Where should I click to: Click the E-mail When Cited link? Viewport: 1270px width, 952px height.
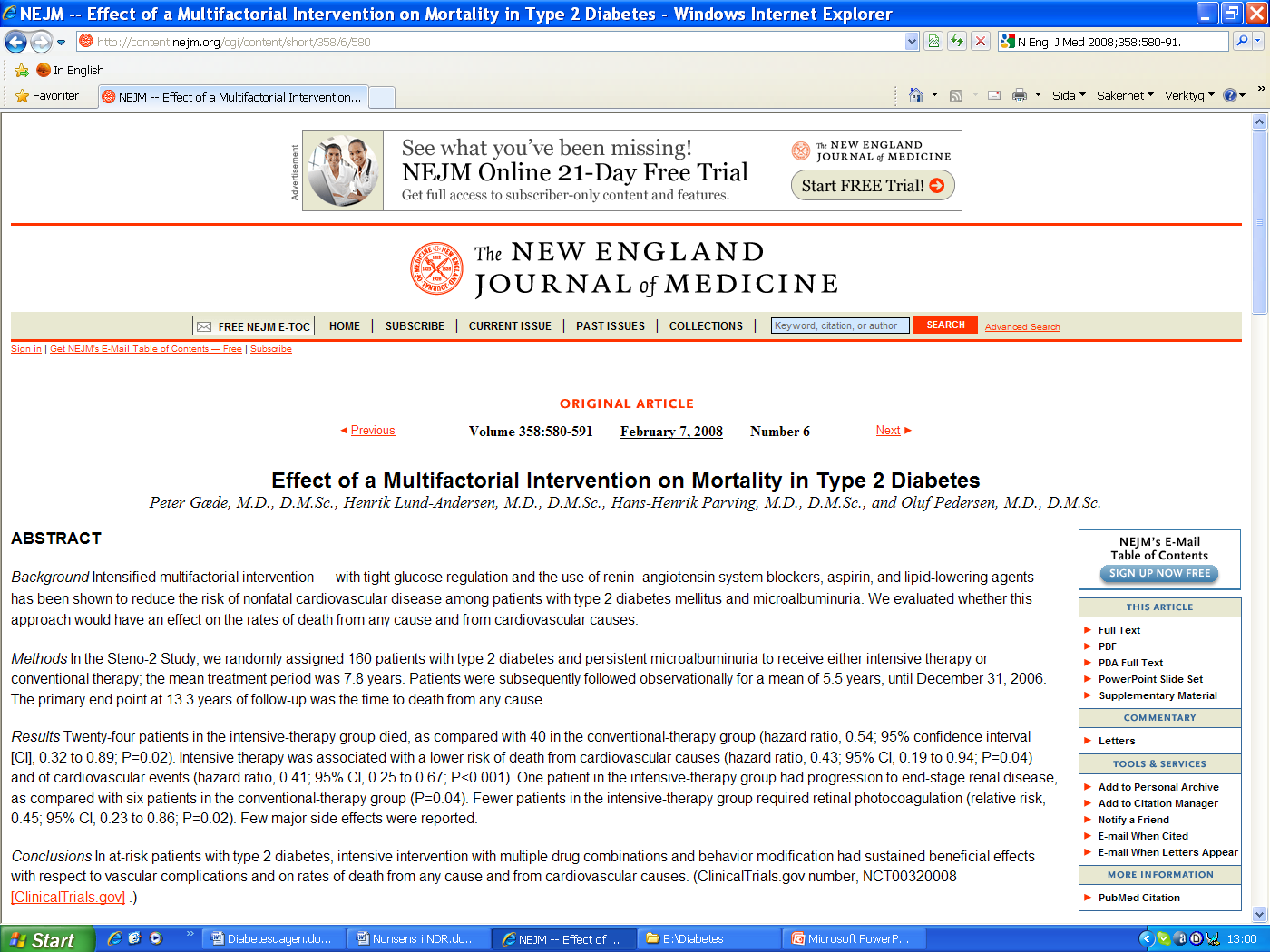[1143, 836]
